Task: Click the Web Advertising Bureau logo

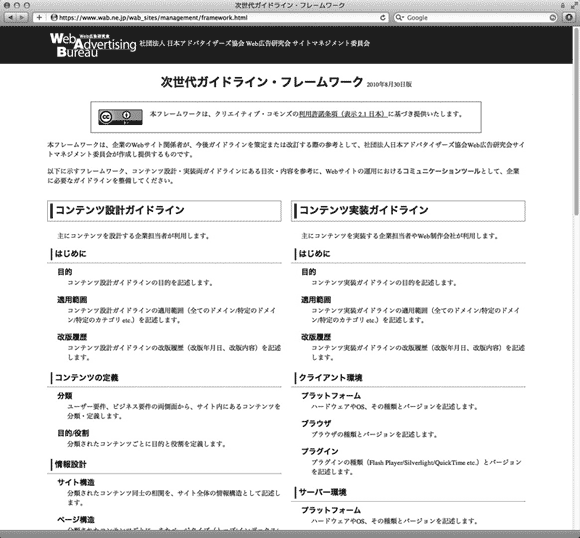Action: [x=93, y=45]
